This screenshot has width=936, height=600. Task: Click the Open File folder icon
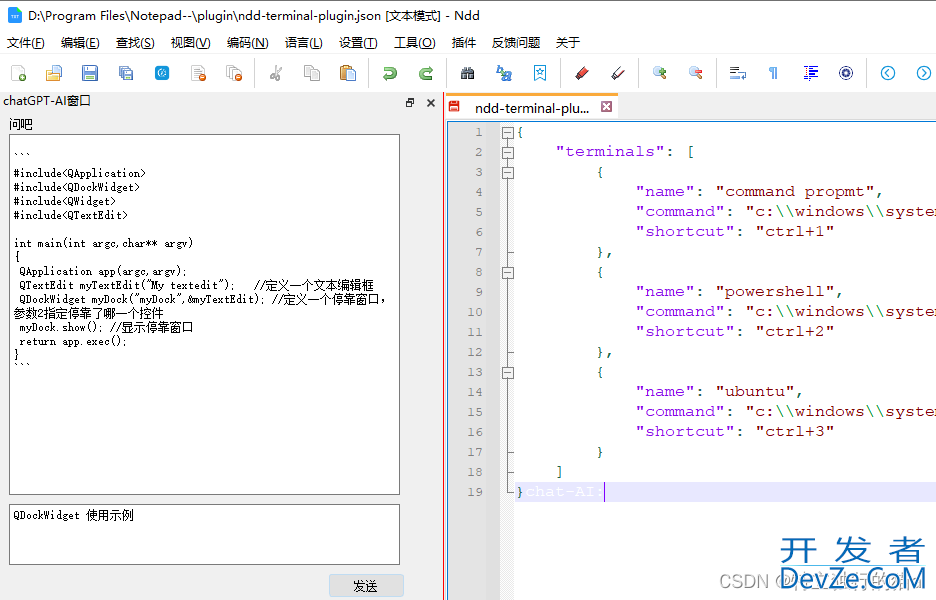click(54, 73)
